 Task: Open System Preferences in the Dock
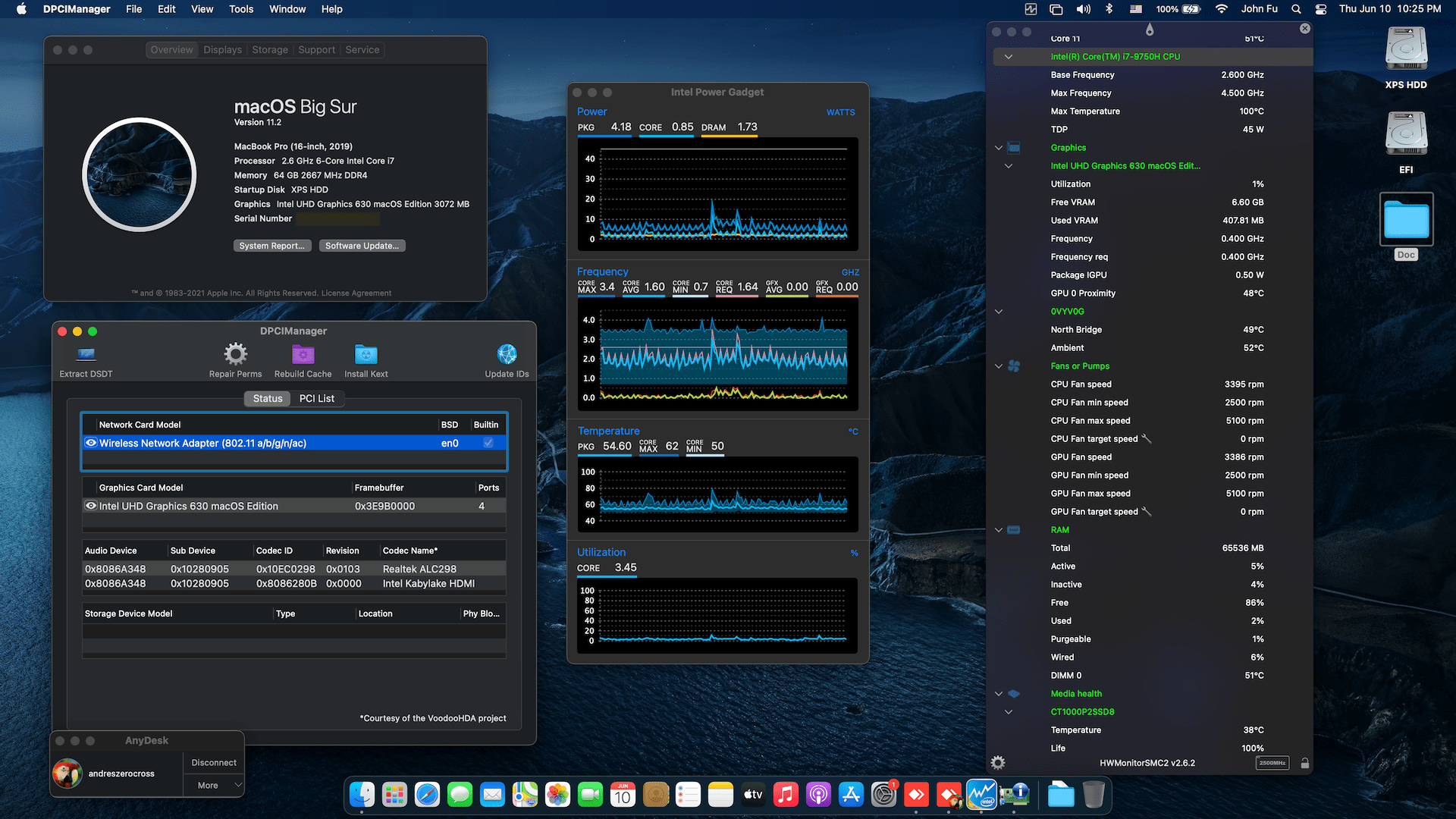pos(883,795)
